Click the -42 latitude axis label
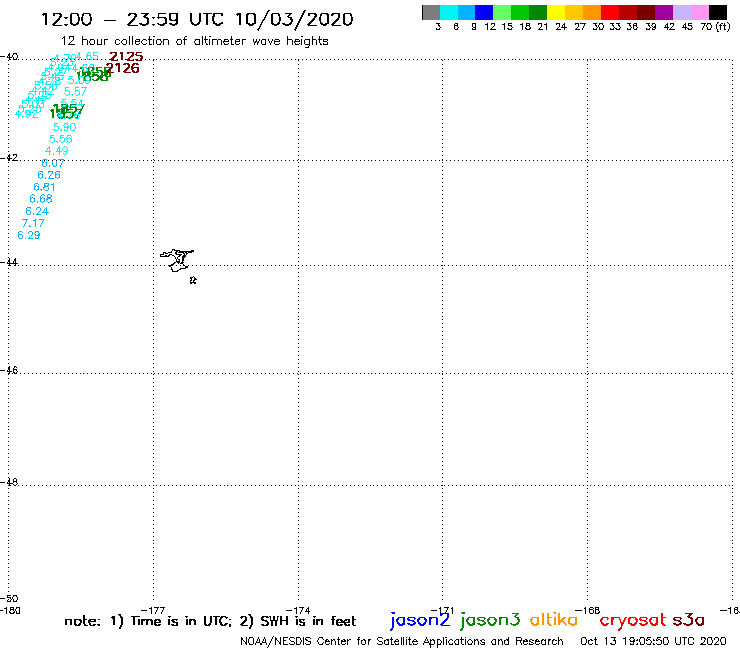 click(9, 158)
